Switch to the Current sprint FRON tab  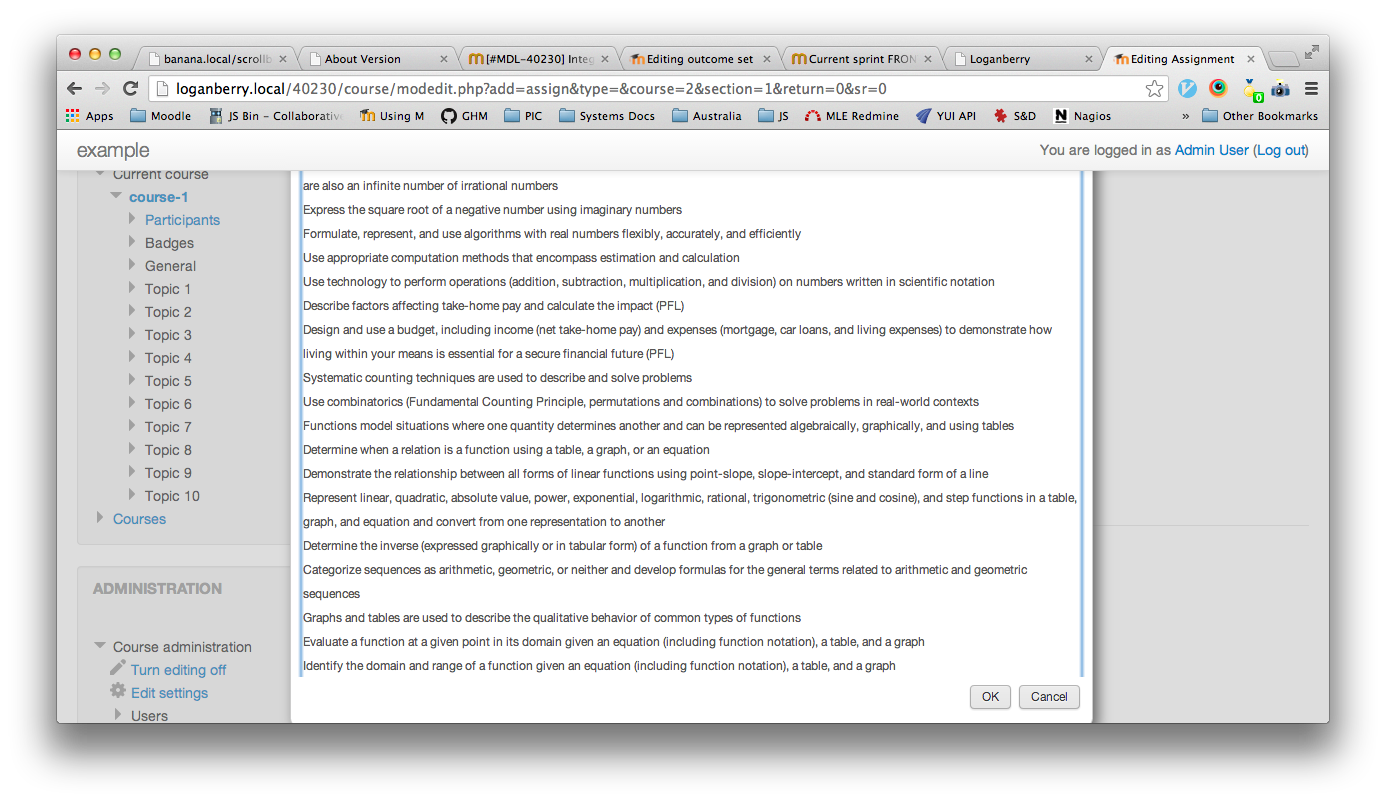860,59
